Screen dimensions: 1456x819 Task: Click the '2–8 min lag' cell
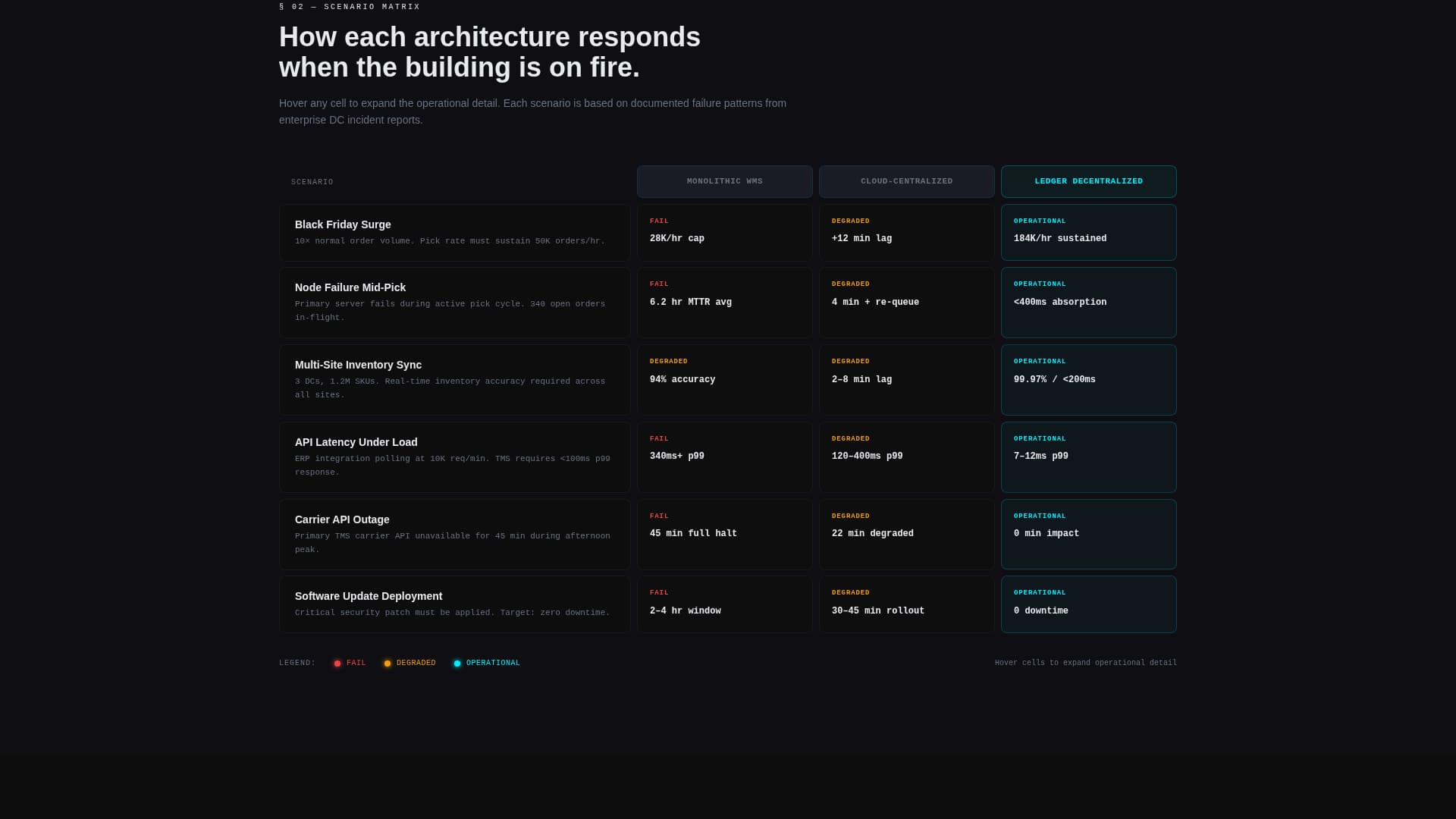906,380
